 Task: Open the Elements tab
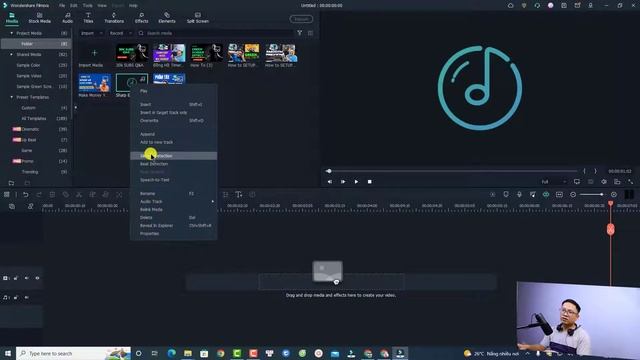coord(167,18)
